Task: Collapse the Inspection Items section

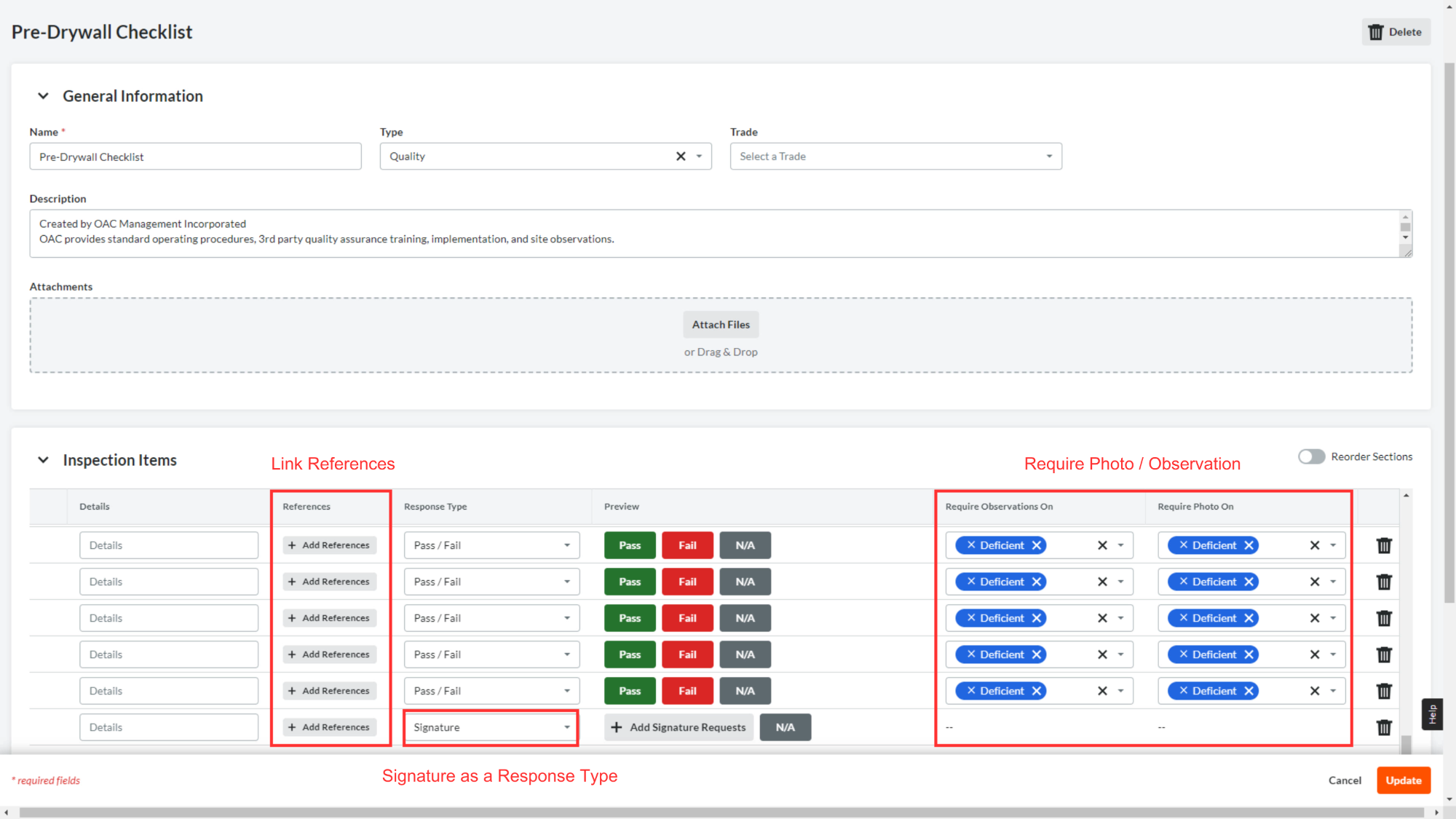Action: click(x=44, y=460)
